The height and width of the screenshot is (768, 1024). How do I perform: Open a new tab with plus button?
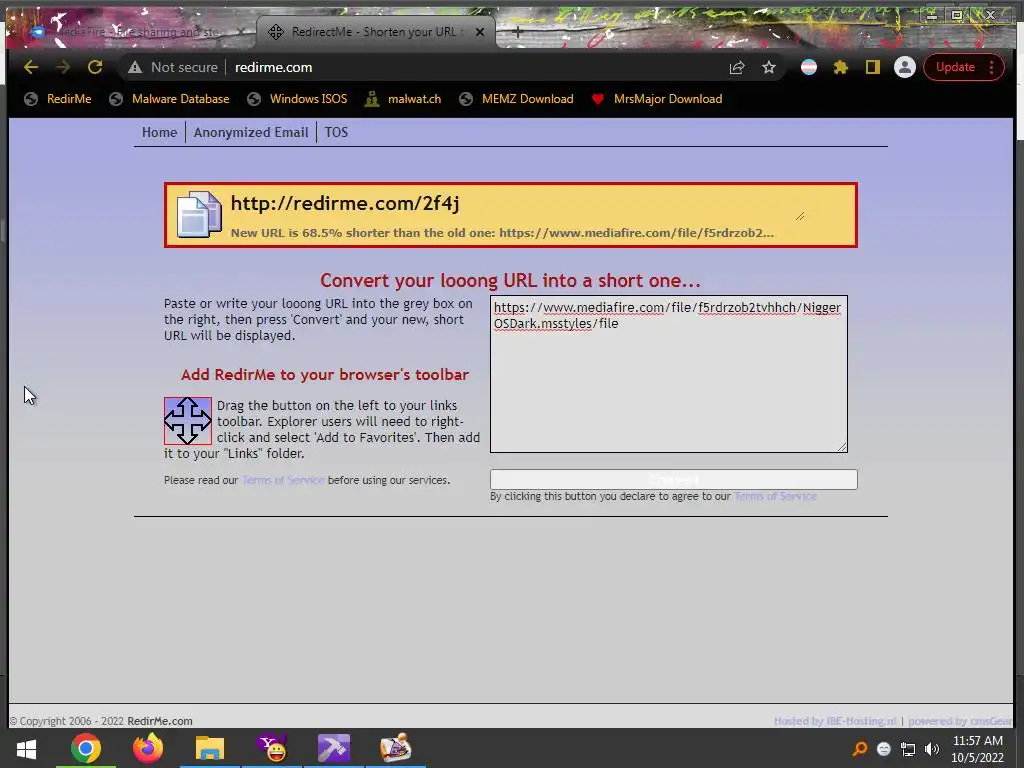coord(518,31)
